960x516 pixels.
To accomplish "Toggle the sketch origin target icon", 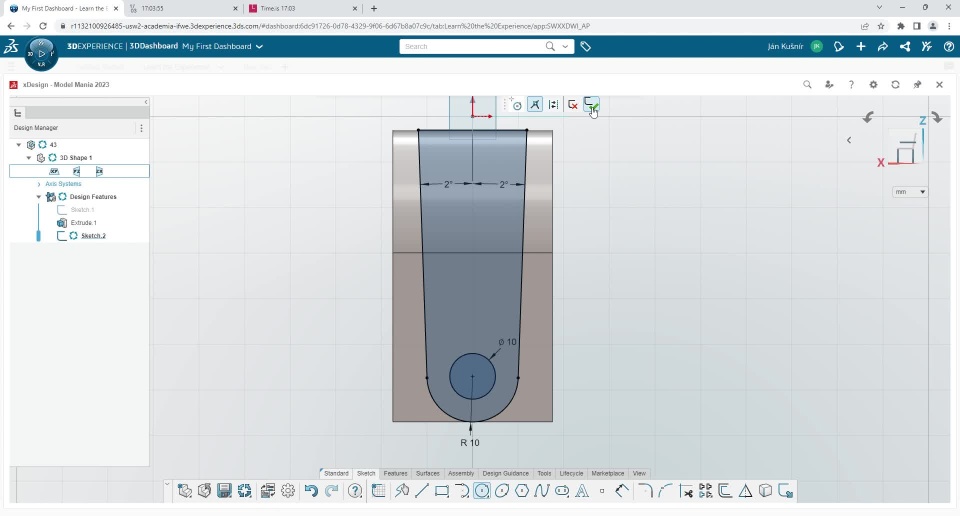I will point(515,105).
